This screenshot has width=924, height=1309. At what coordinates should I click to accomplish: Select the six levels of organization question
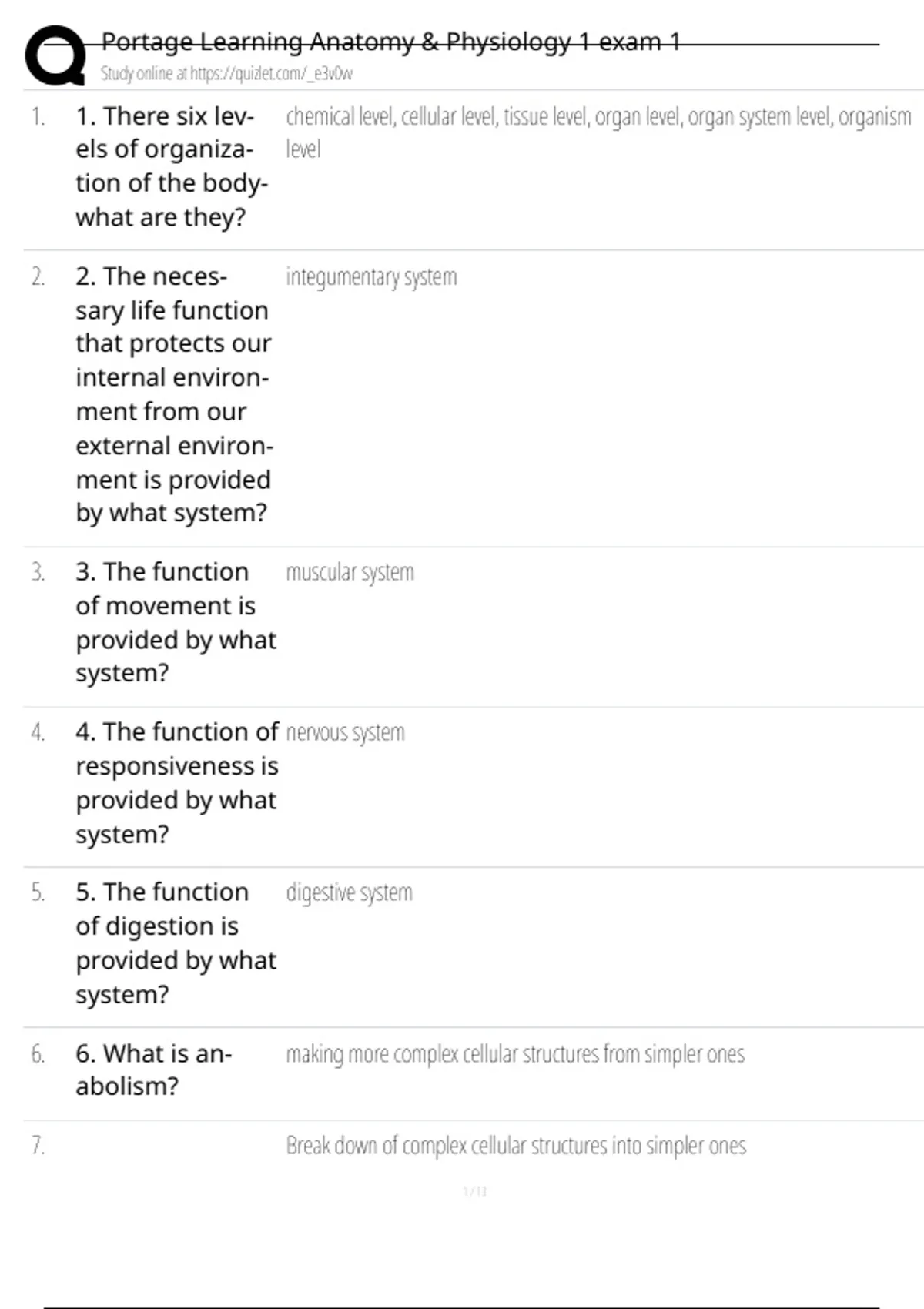point(171,166)
